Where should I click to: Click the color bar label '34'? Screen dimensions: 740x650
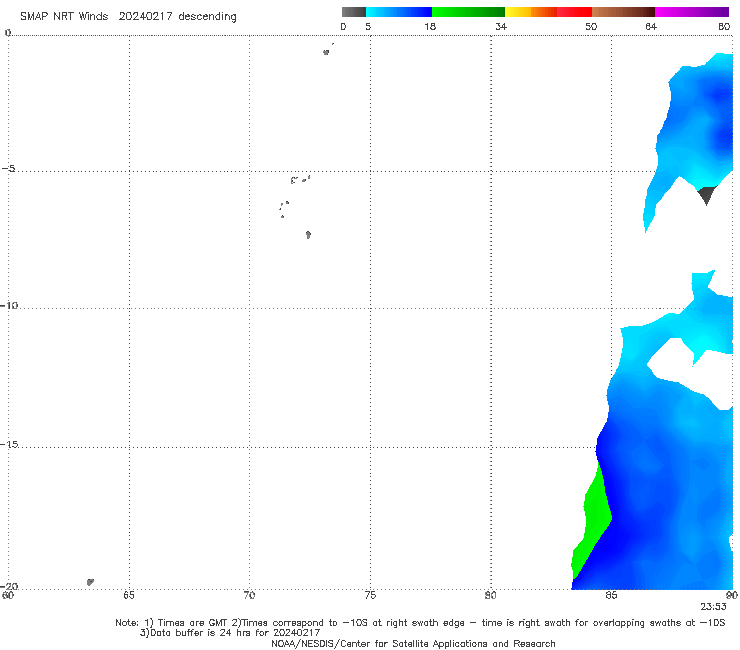501,26
